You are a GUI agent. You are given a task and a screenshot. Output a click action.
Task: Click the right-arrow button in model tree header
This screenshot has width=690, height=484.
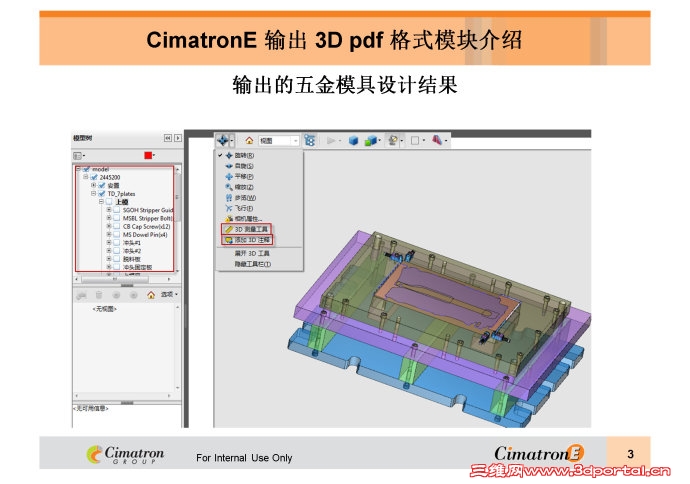(x=178, y=138)
